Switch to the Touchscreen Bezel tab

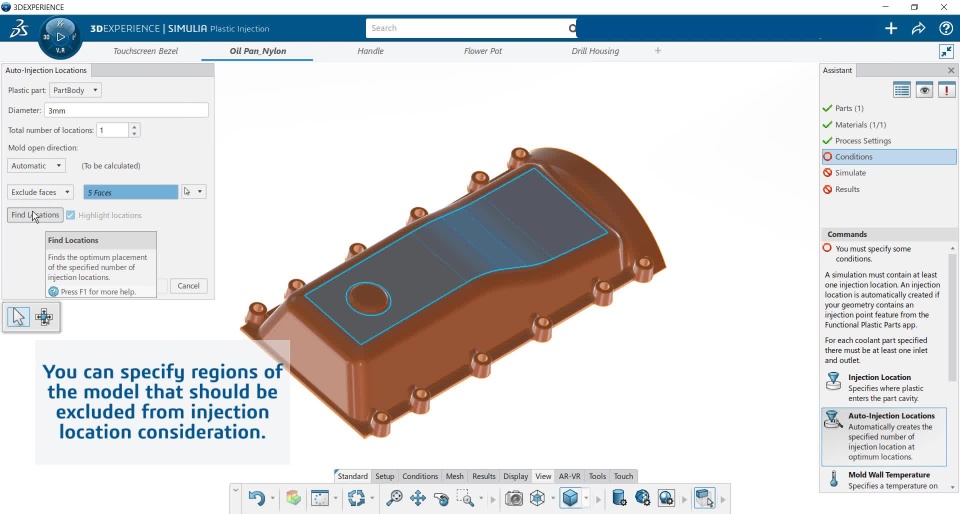pyautogui.click(x=146, y=51)
